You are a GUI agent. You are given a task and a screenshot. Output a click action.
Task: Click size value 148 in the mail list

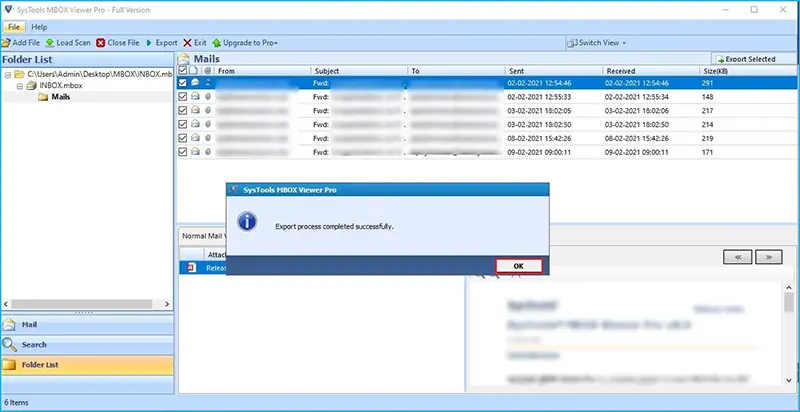tap(707, 96)
